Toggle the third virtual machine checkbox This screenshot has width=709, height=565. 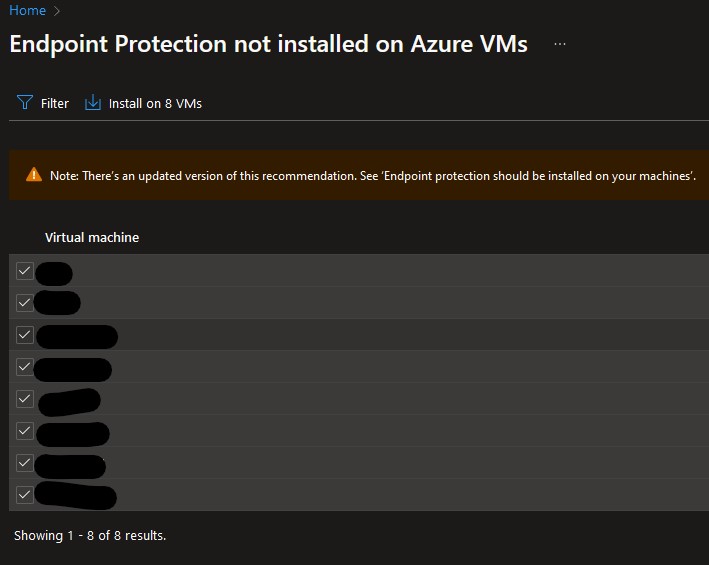click(x=25, y=335)
